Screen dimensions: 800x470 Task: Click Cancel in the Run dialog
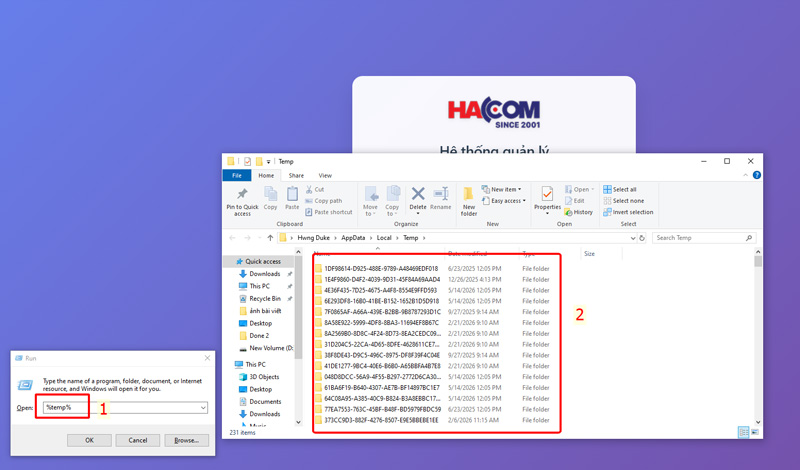pos(138,440)
